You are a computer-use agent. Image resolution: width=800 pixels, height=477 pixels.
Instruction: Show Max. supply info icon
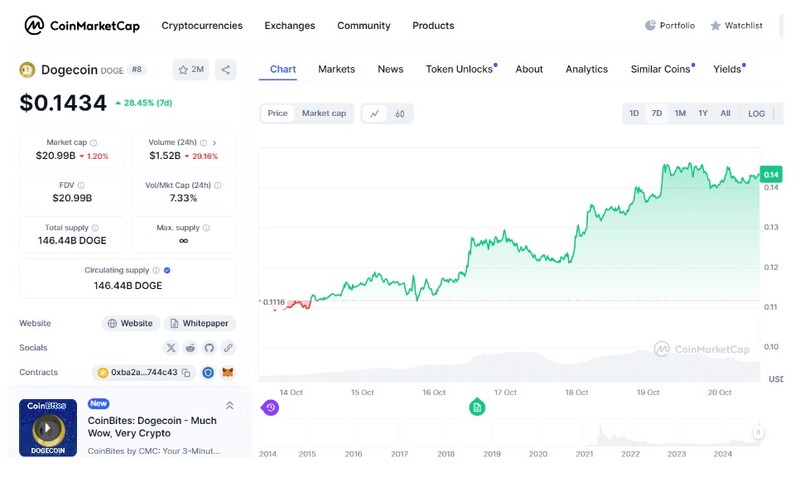(x=206, y=228)
